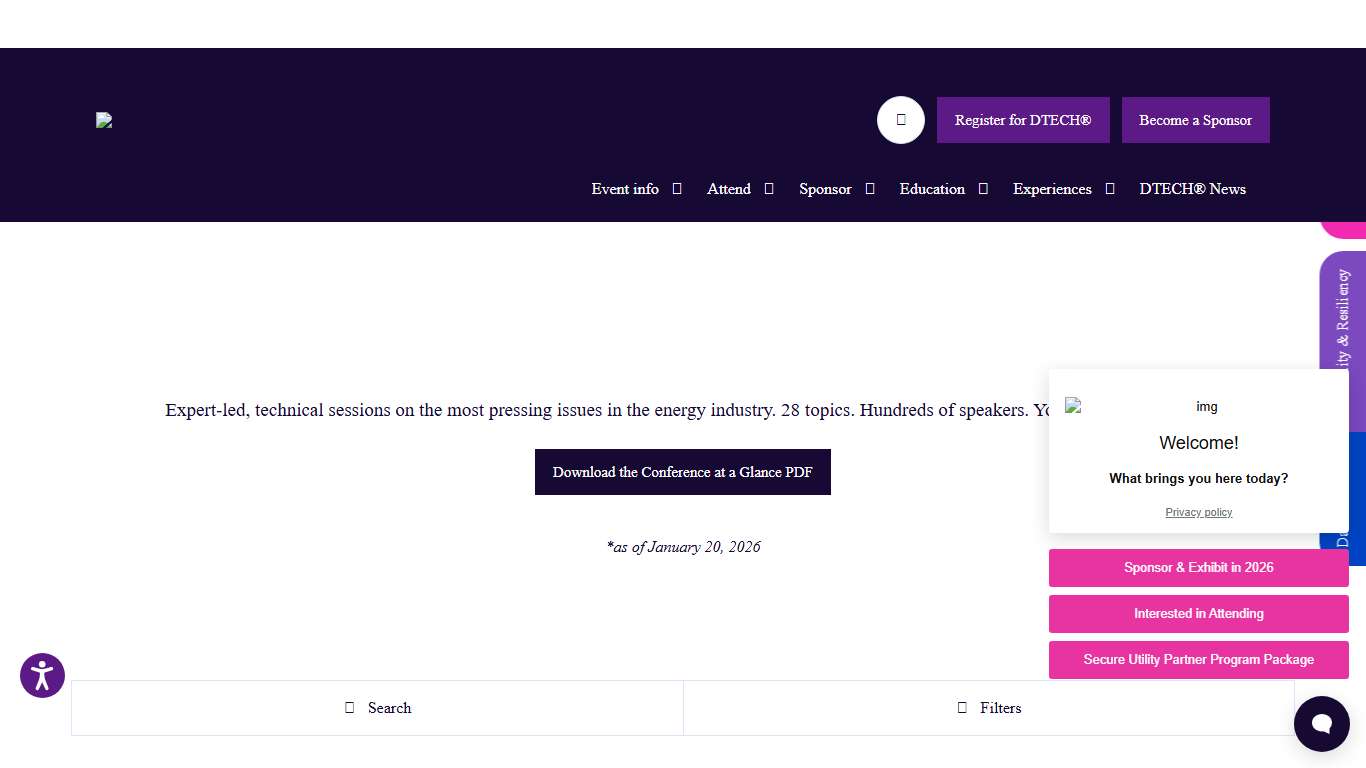Switch to the Filters tab
The width and height of the screenshot is (1366, 768).
(989, 708)
